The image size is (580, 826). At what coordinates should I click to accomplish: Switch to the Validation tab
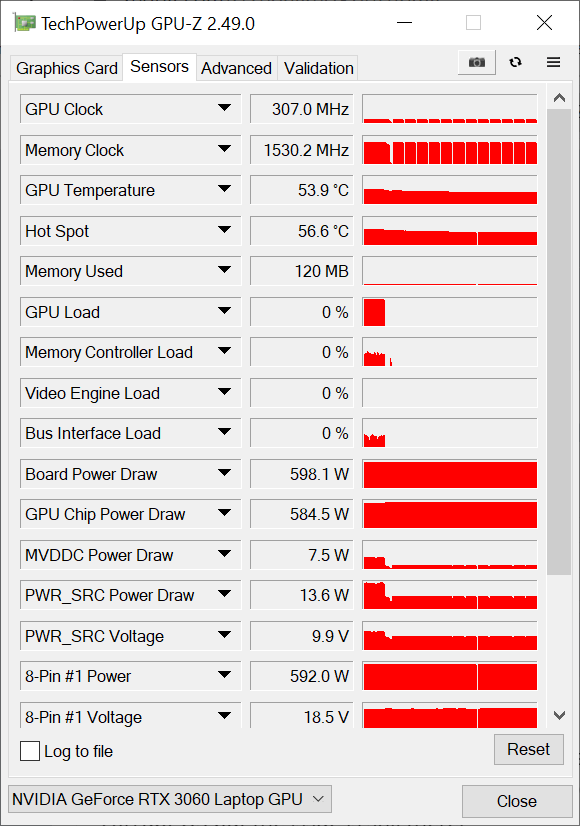(x=317, y=68)
